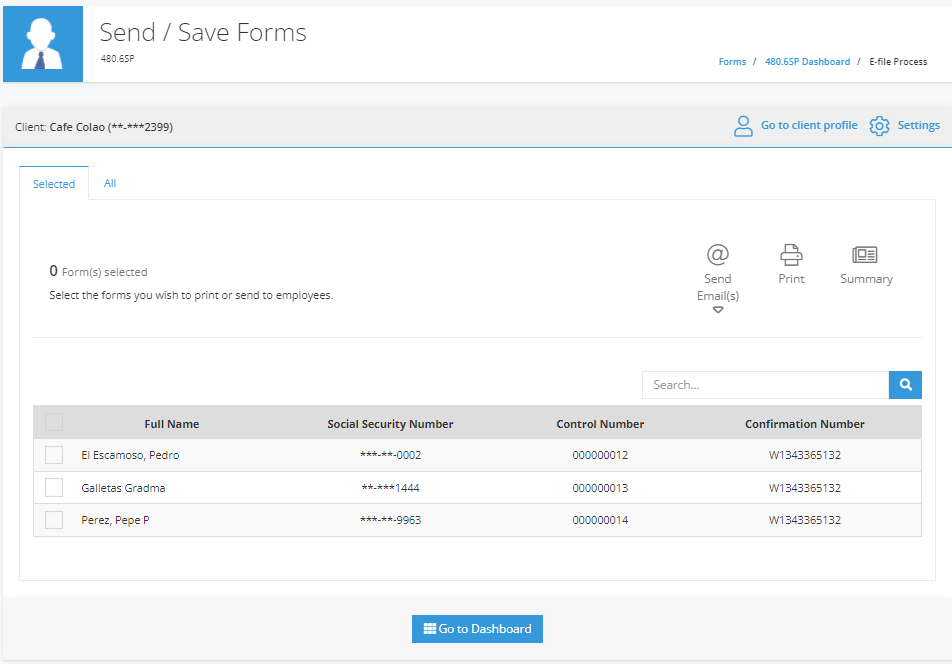This screenshot has height=664, width=952.
Task: Click the client profile person icon
Action: [x=743, y=126]
